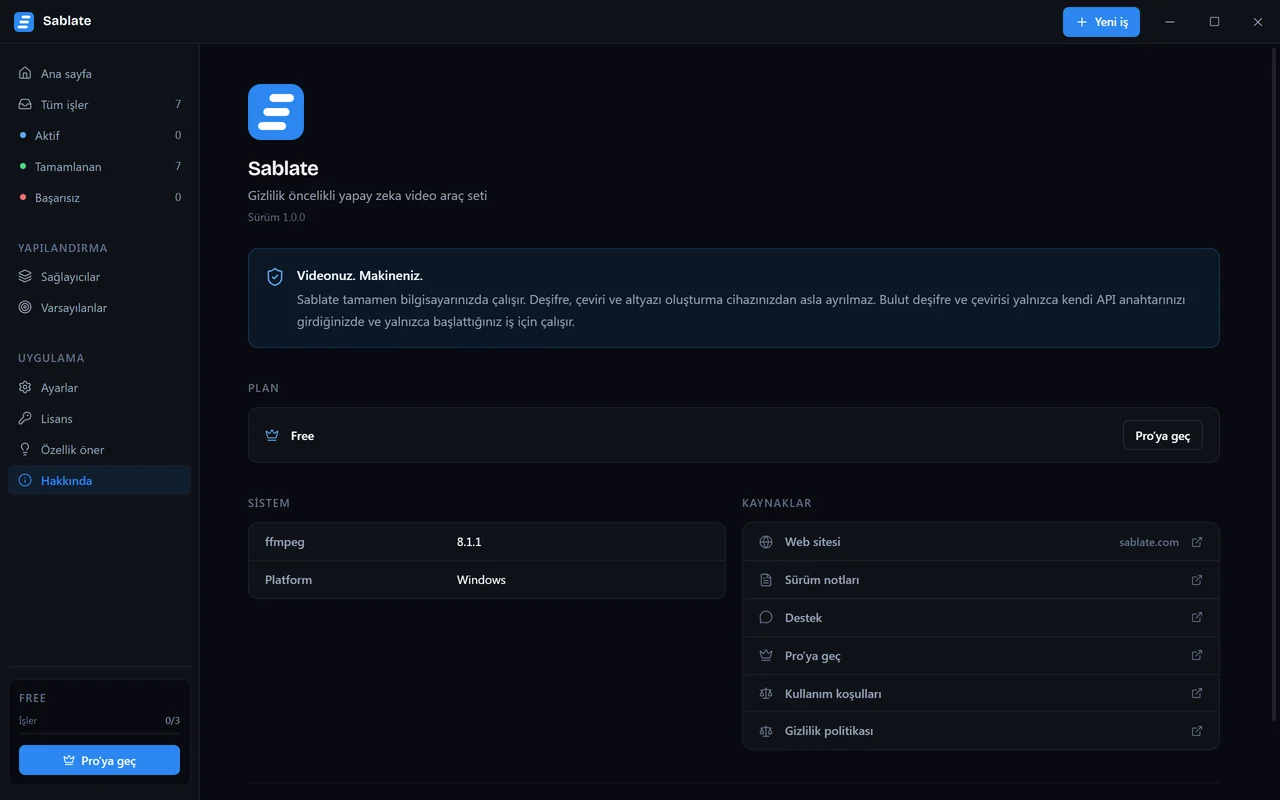The height and width of the screenshot is (800, 1280).
Task: Click the blue Pro'ya geç sidebar button
Action: tap(99, 760)
